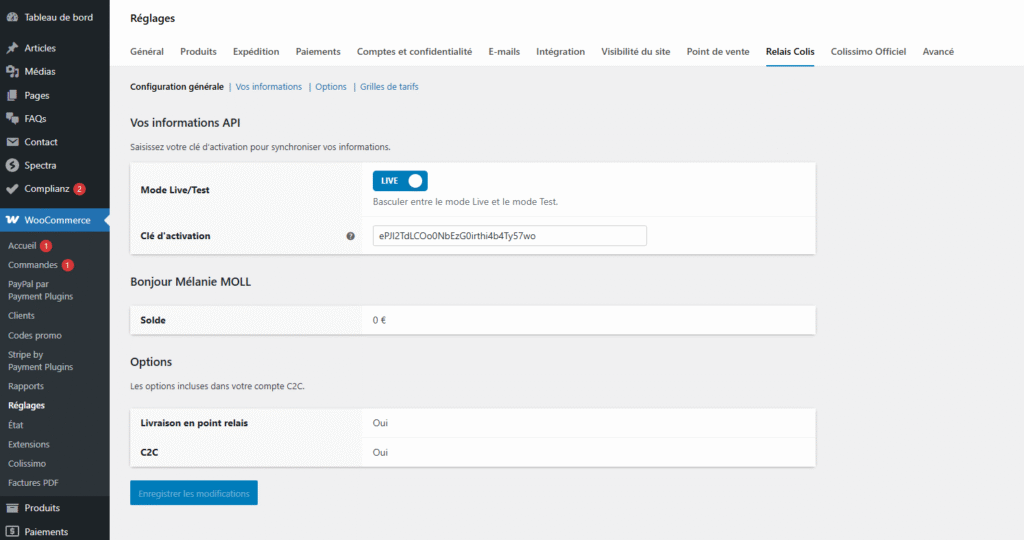Click the Spectra plugin icon
The width and height of the screenshot is (1024, 540).
point(12,165)
